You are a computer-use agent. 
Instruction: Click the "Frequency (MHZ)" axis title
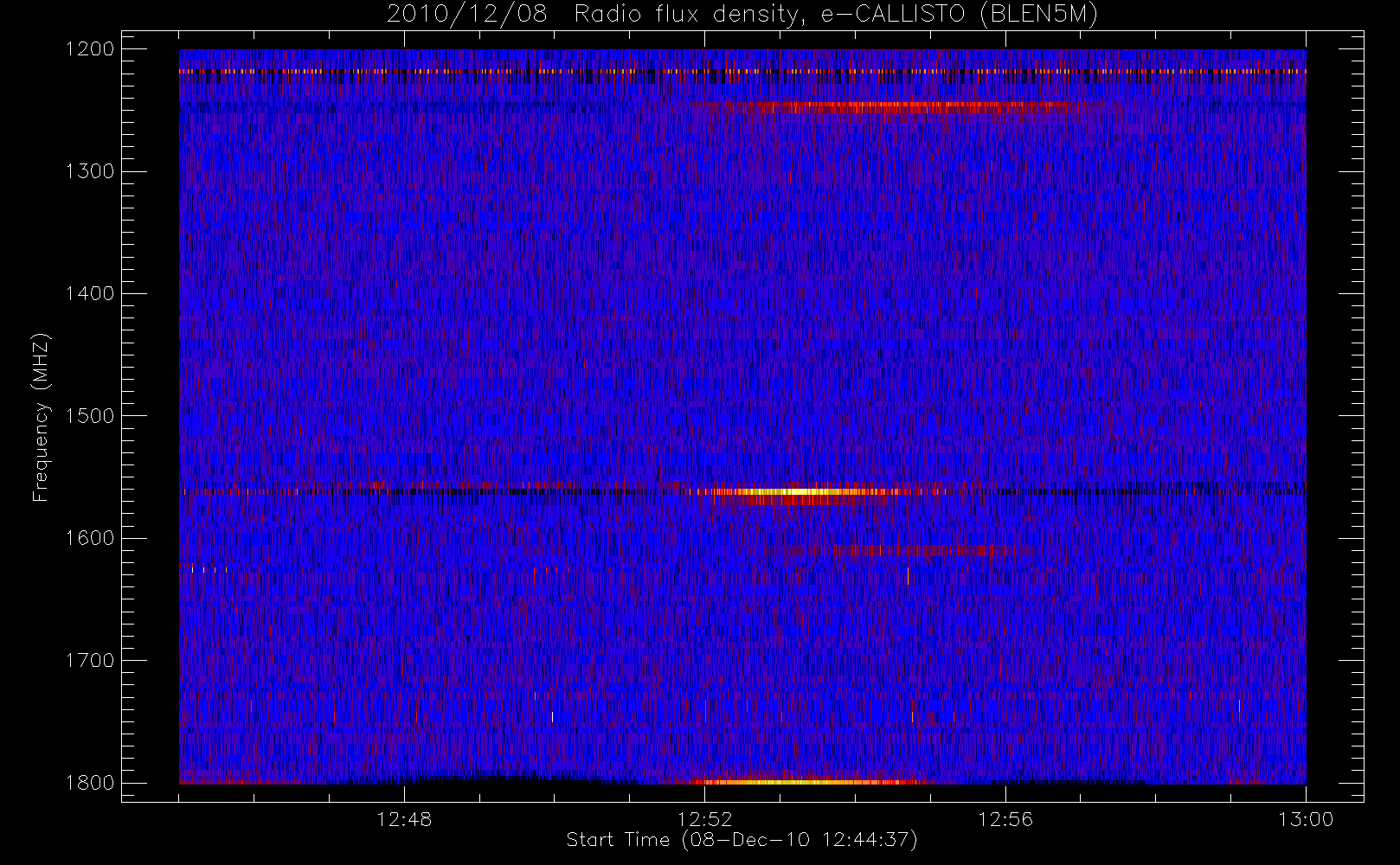point(40,417)
